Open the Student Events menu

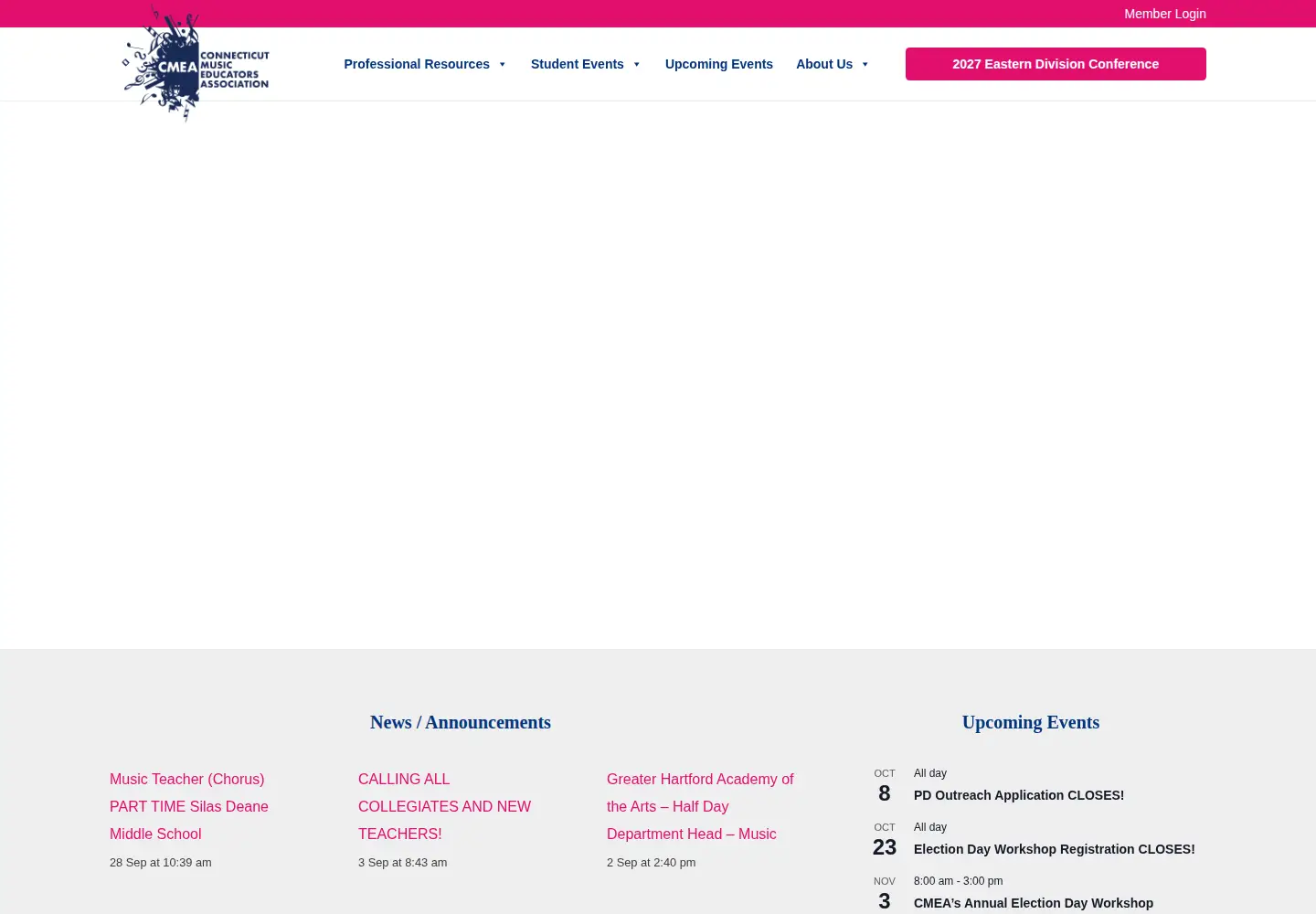coord(578,64)
